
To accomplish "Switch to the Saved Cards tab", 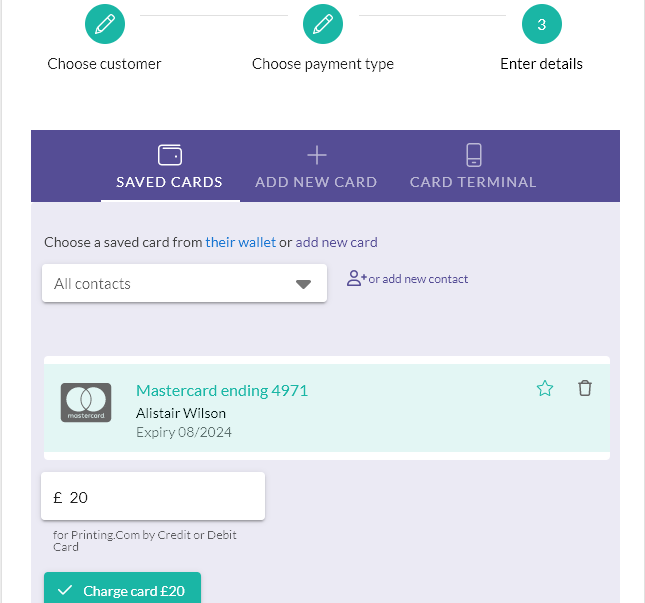I will [x=170, y=166].
